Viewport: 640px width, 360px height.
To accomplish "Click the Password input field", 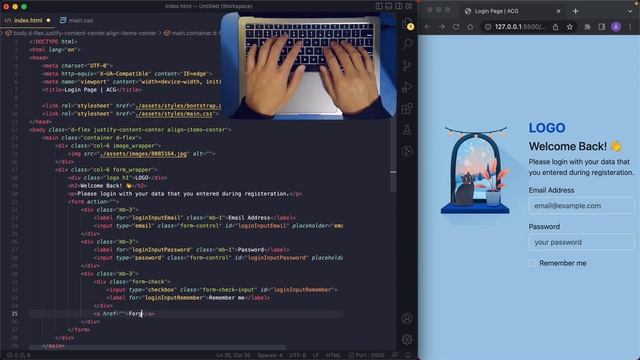I will [582, 242].
